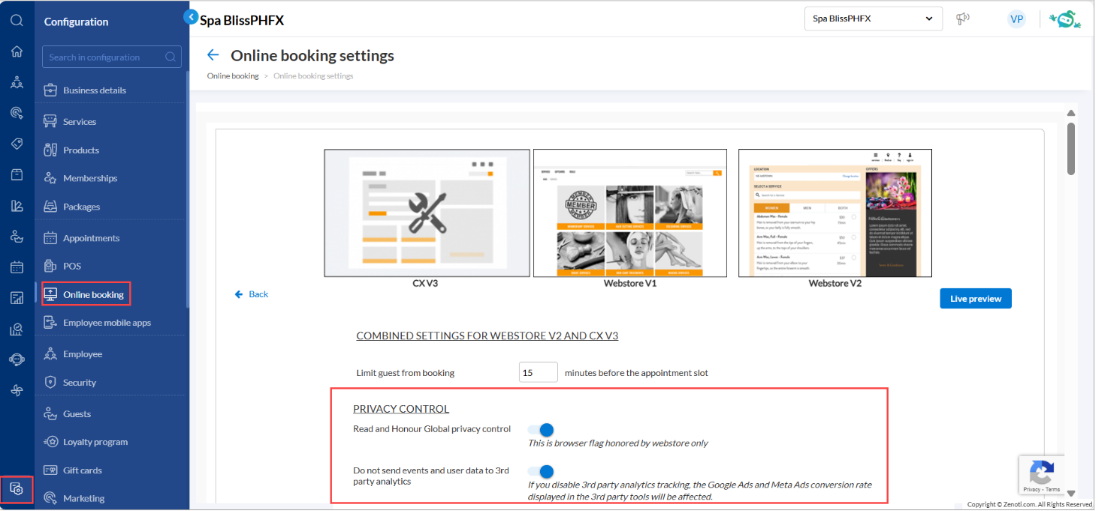
Task: Click the search magnifier icon in left rail
Action: click(17, 21)
